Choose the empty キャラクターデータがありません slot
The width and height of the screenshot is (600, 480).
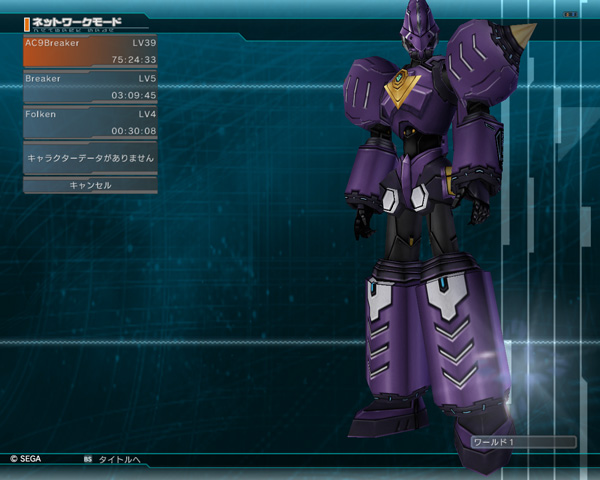90,158
